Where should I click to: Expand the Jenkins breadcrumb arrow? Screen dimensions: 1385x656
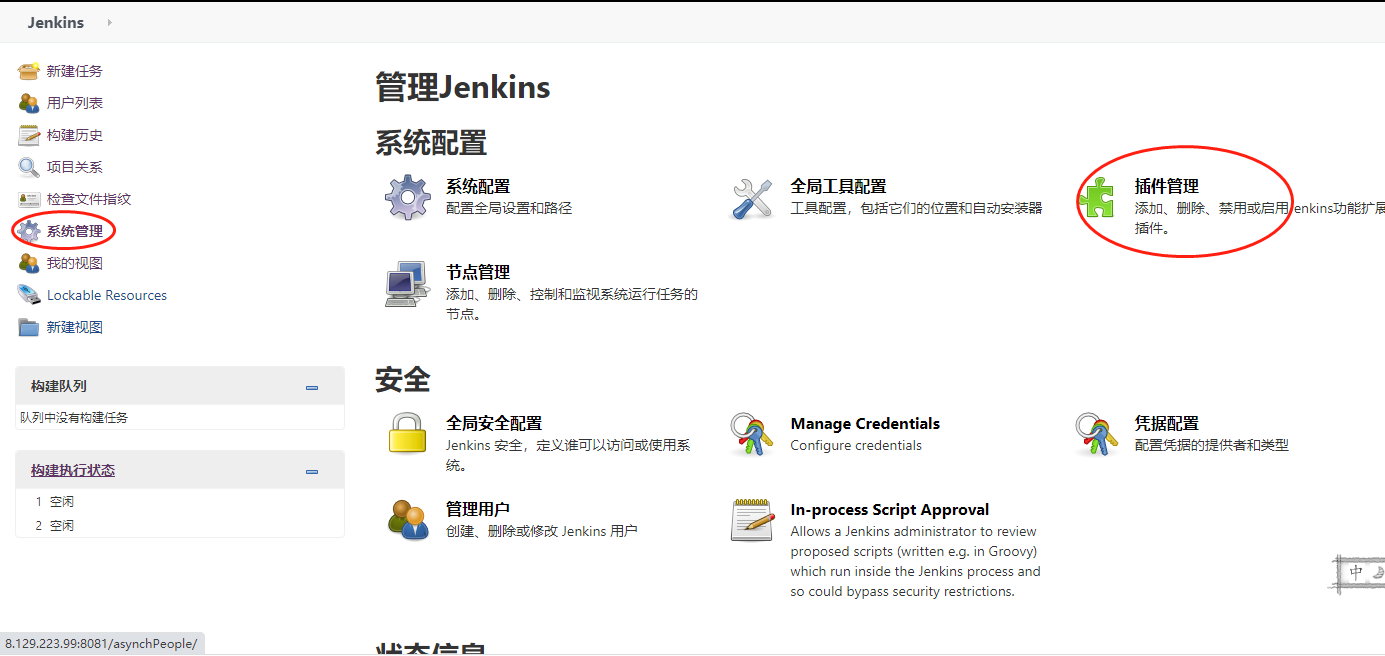tap(109, 22)
